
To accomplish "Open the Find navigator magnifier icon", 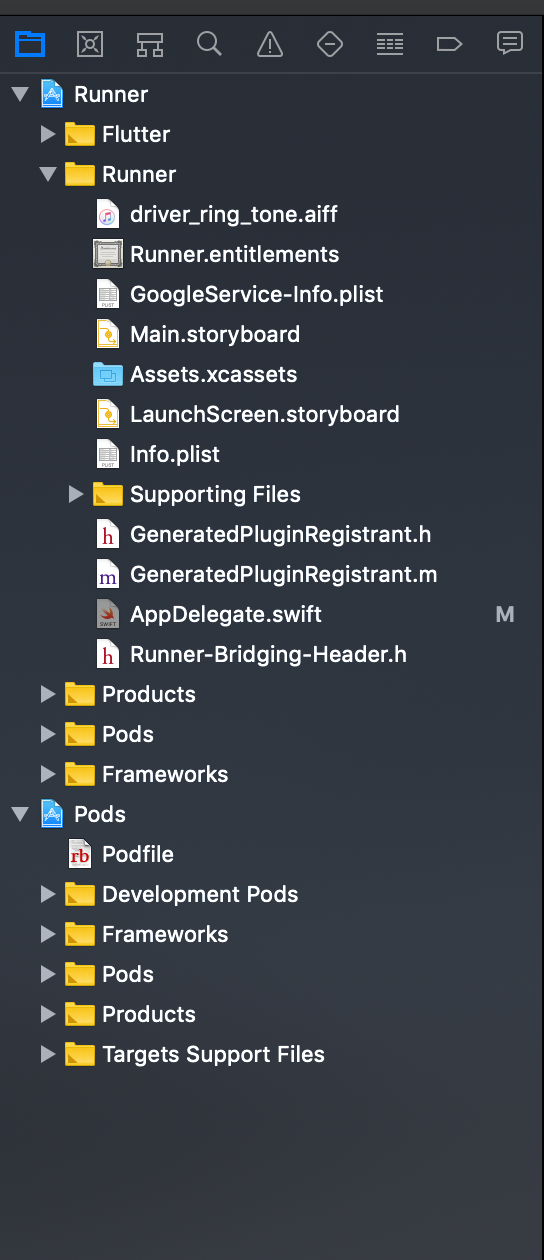I will click(209, 44).
